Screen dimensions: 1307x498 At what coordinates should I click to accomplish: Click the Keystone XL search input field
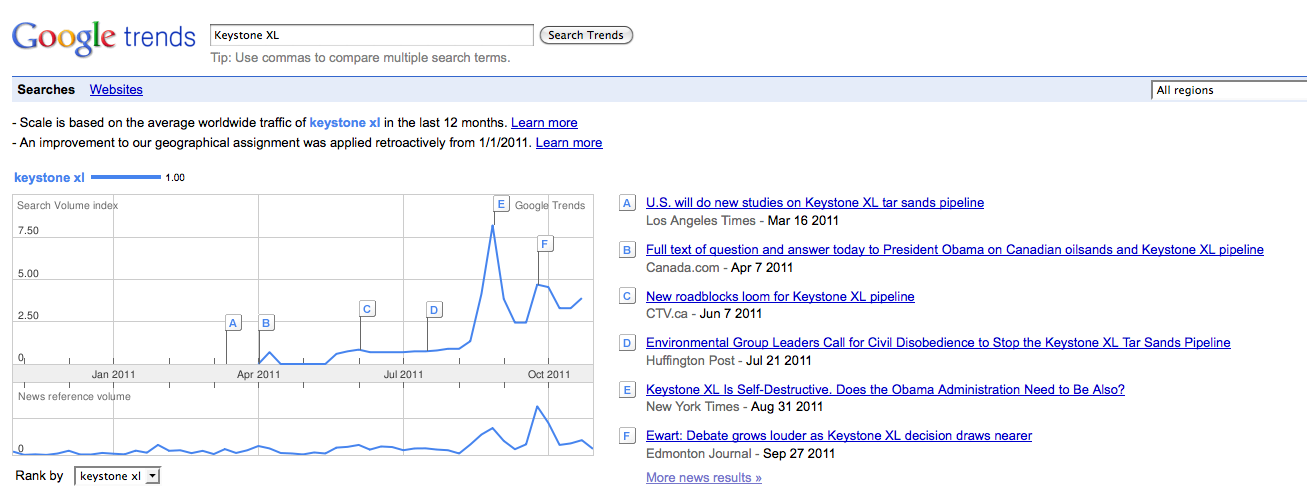click(371, 35)
